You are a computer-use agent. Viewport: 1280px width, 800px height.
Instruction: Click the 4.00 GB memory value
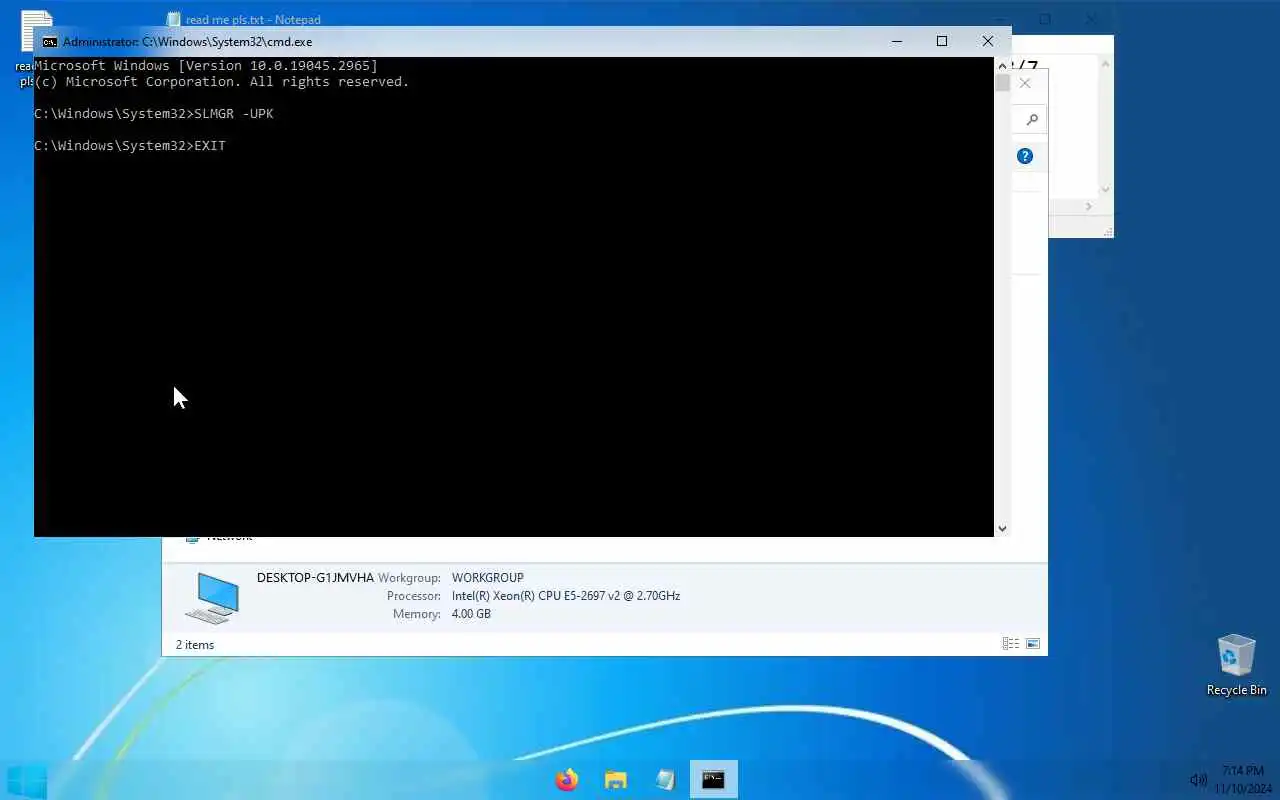(471, 614)
